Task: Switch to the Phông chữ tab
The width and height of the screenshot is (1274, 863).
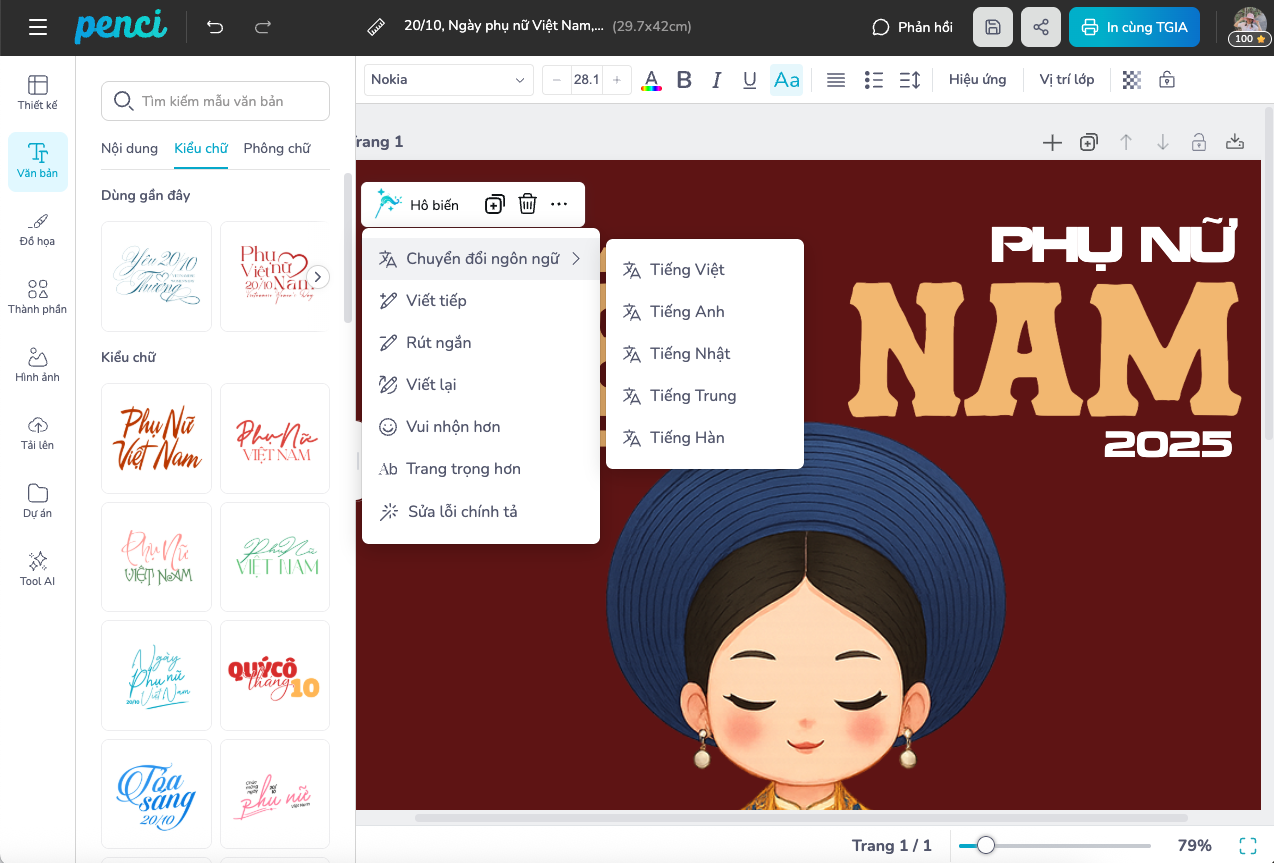Action: 277,148
